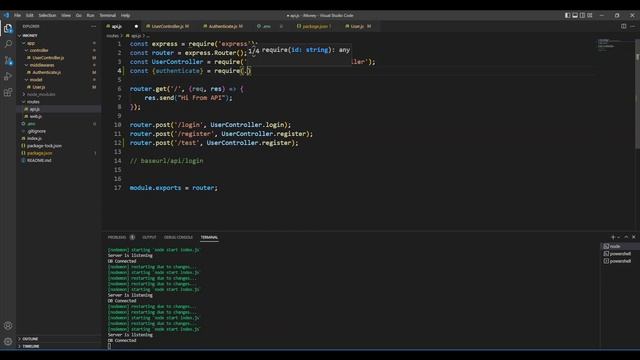Image resolution: width=640 pixels, height=360 pixels.
Task: Click the split editor icon
Action: click(x=623, y=26)
